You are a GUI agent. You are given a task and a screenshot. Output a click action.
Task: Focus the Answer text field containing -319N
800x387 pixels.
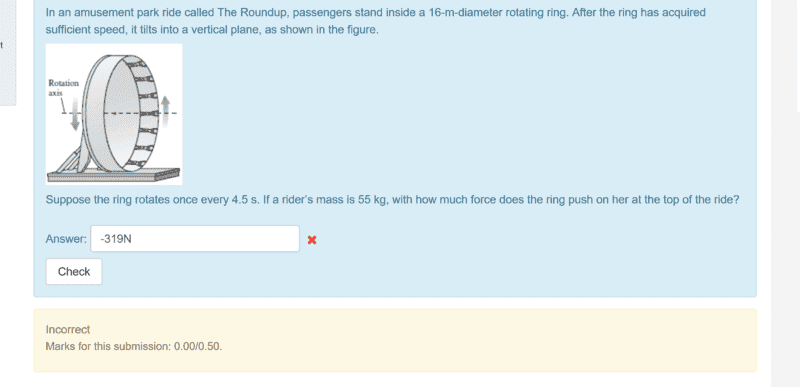(195, 239)
